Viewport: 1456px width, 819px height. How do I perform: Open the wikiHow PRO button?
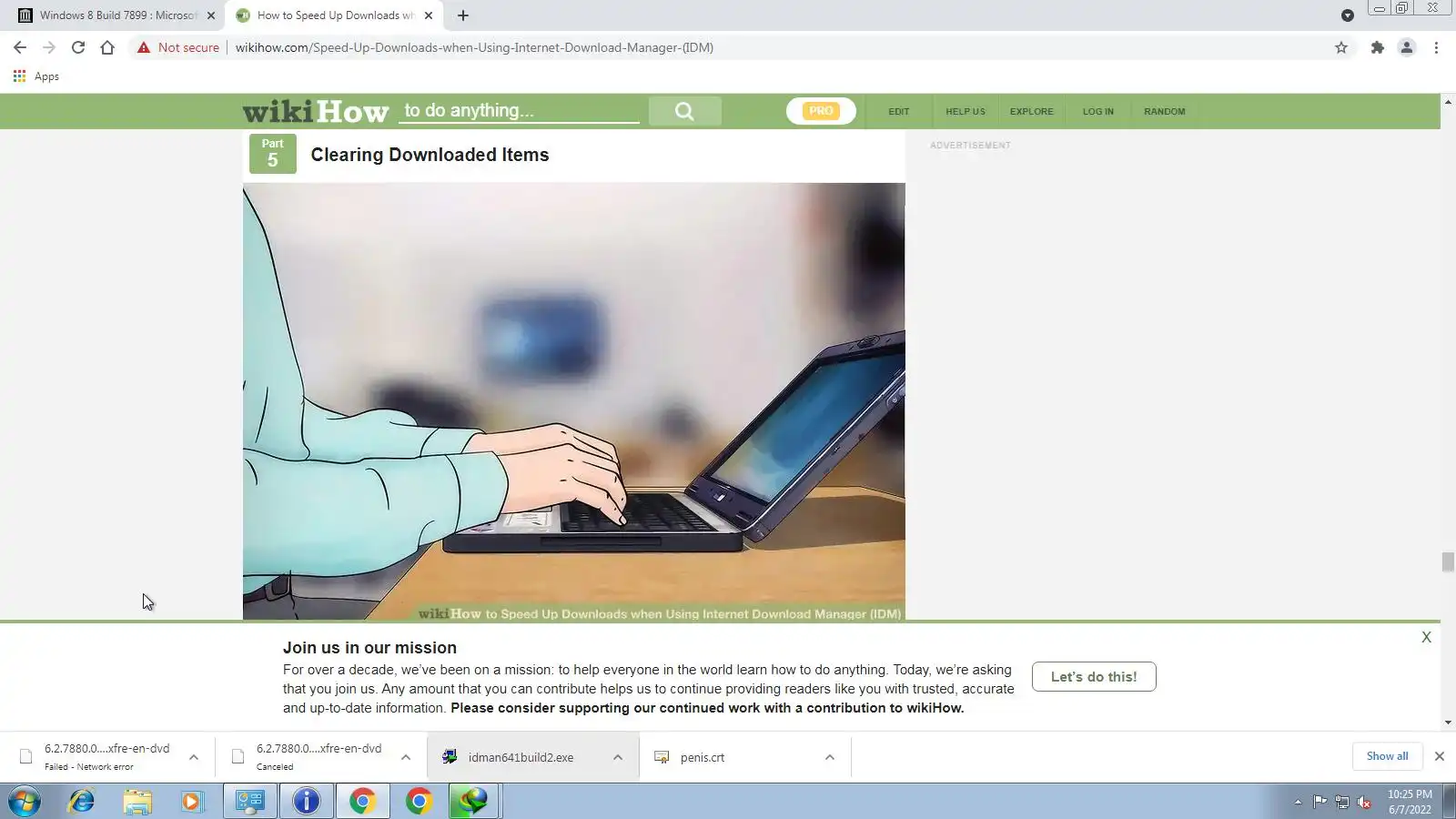821,111
